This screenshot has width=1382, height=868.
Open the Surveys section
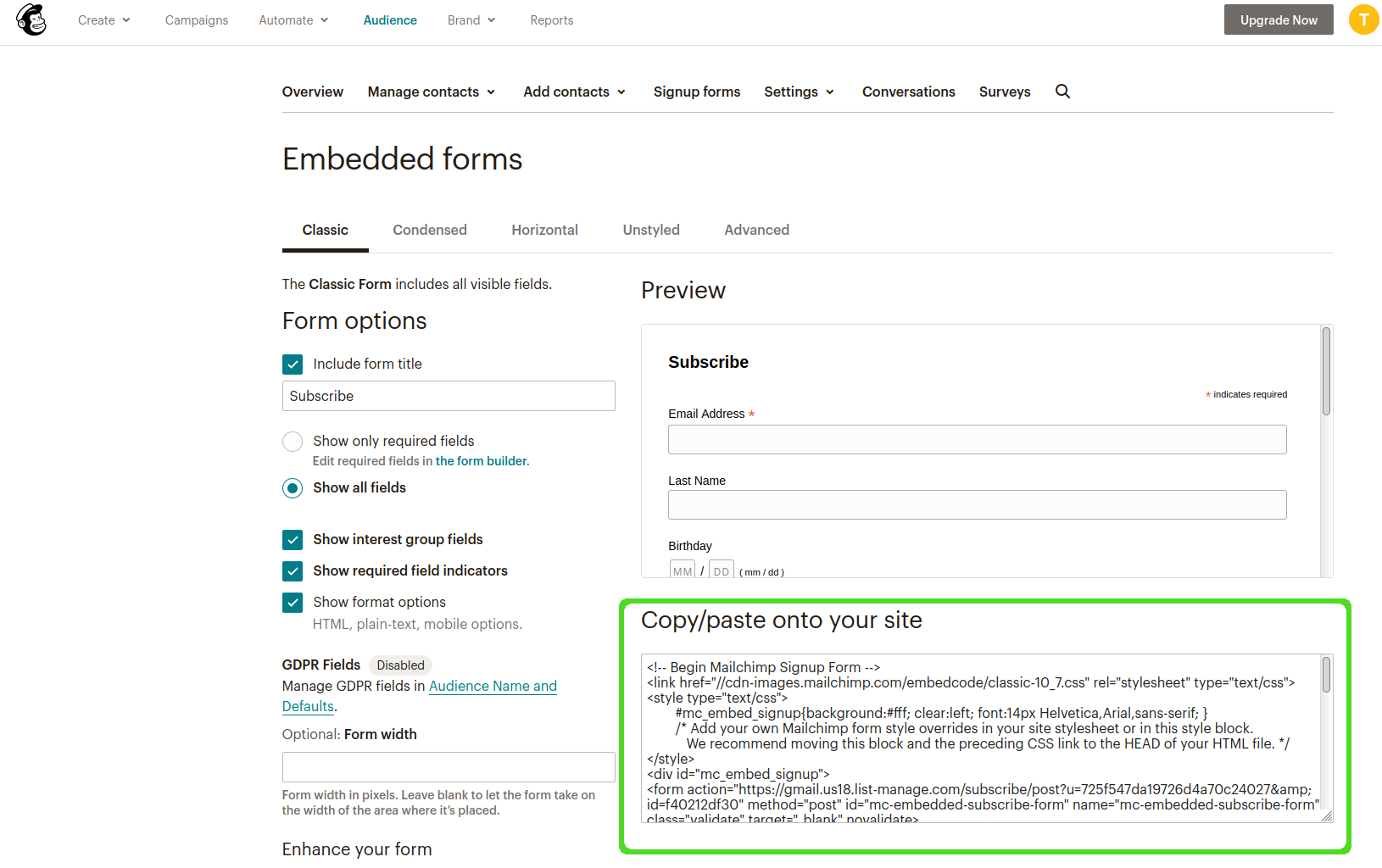(x=1005, y=92)
